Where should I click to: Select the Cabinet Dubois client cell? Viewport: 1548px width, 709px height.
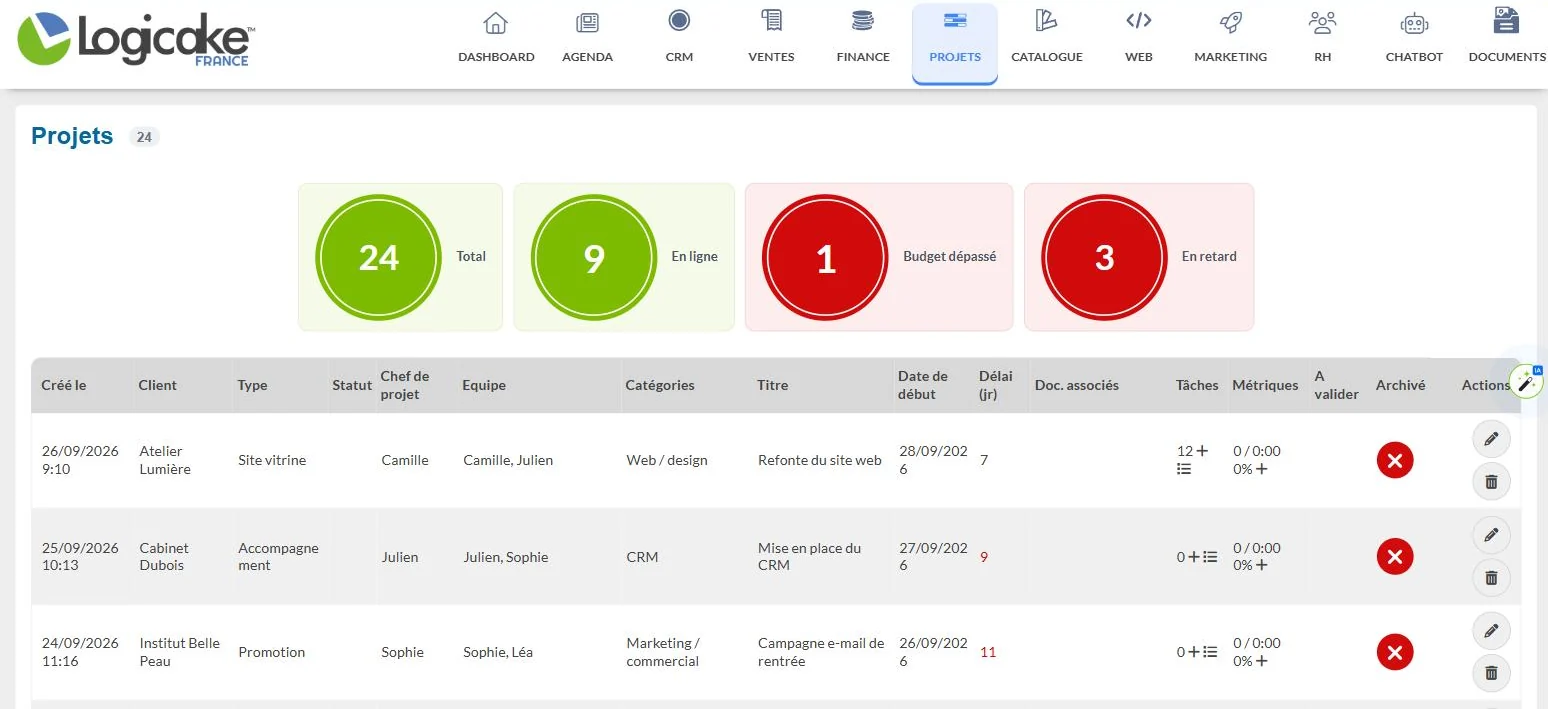tap(164, 556)
